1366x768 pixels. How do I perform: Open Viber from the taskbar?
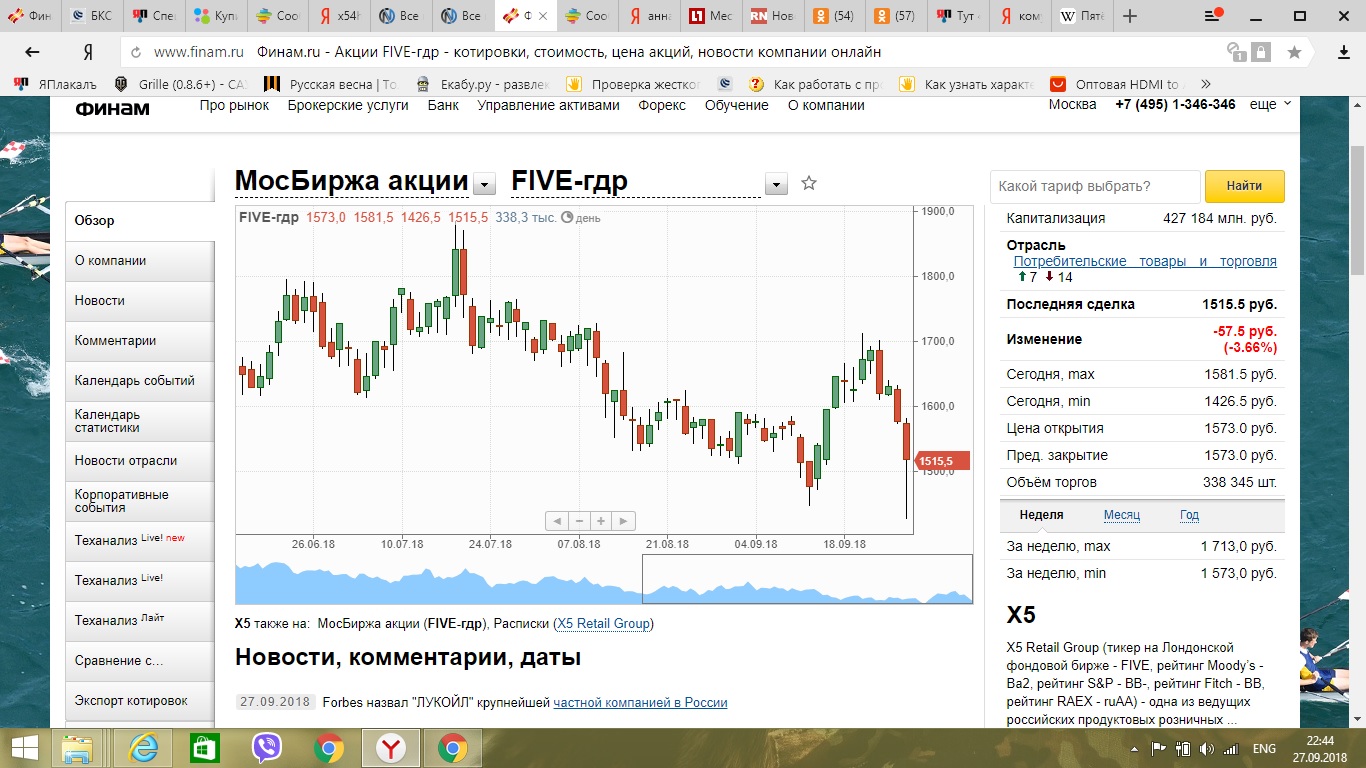pos(266,748)
